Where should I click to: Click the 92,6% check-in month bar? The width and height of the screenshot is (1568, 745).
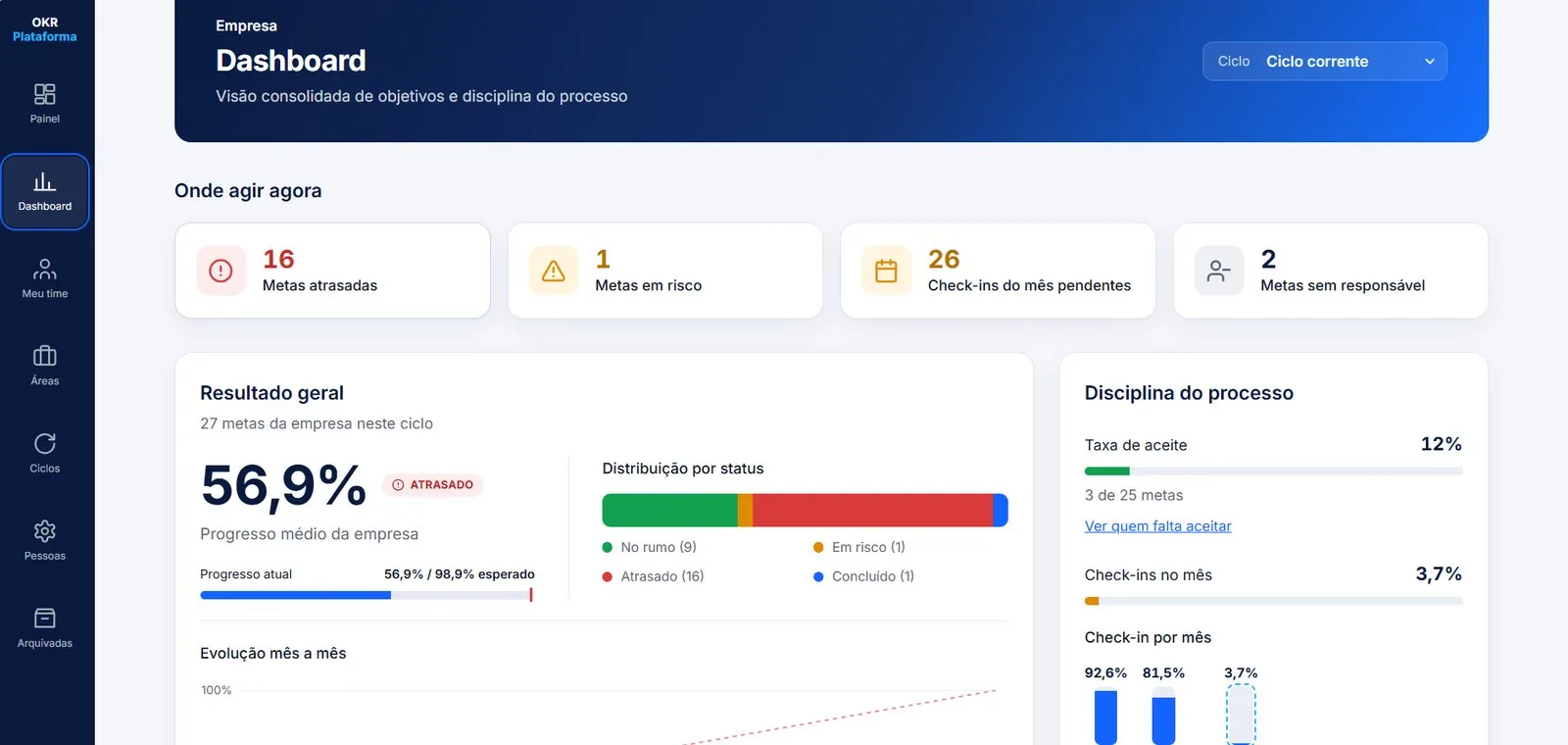click(1105, 717)
